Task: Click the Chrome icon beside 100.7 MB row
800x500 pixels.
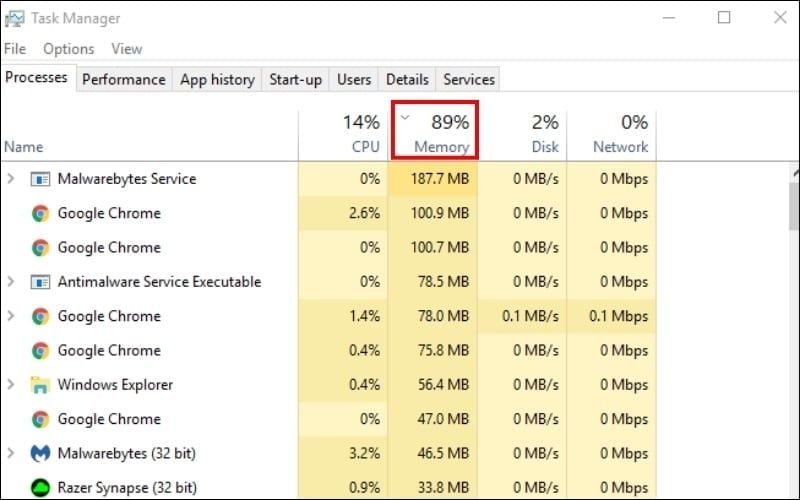Action: (40, 247)
